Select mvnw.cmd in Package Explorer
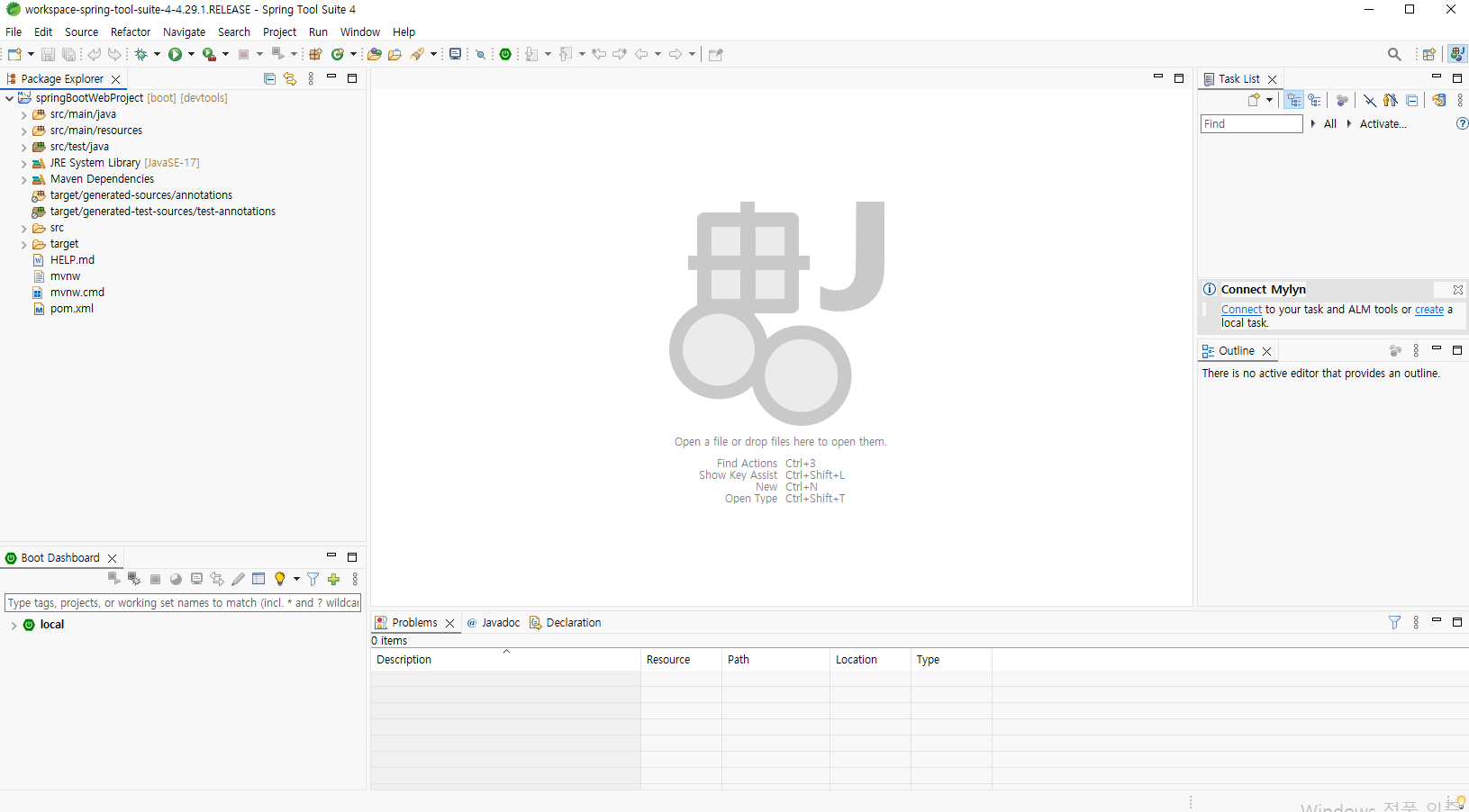The height and width of the screenshot is (812, 1469). (77, 293)
